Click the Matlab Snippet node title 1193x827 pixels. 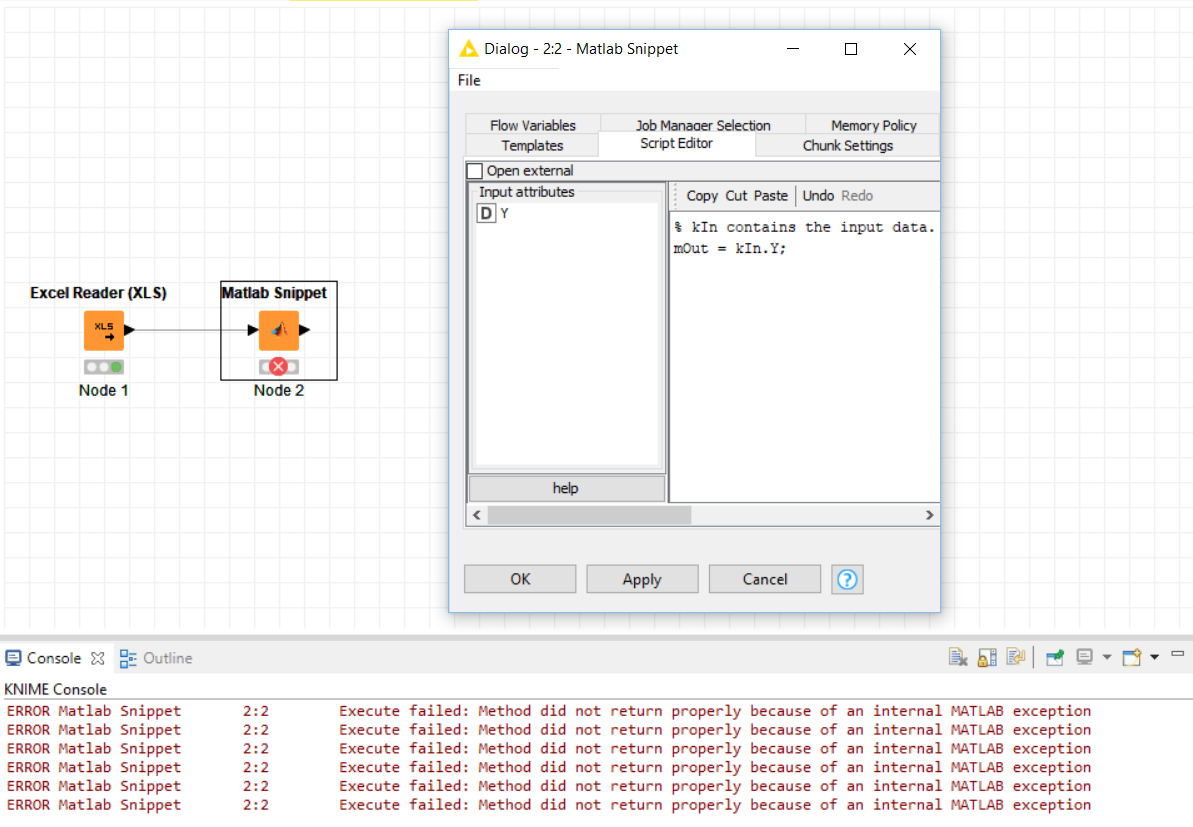click(274, 293)
